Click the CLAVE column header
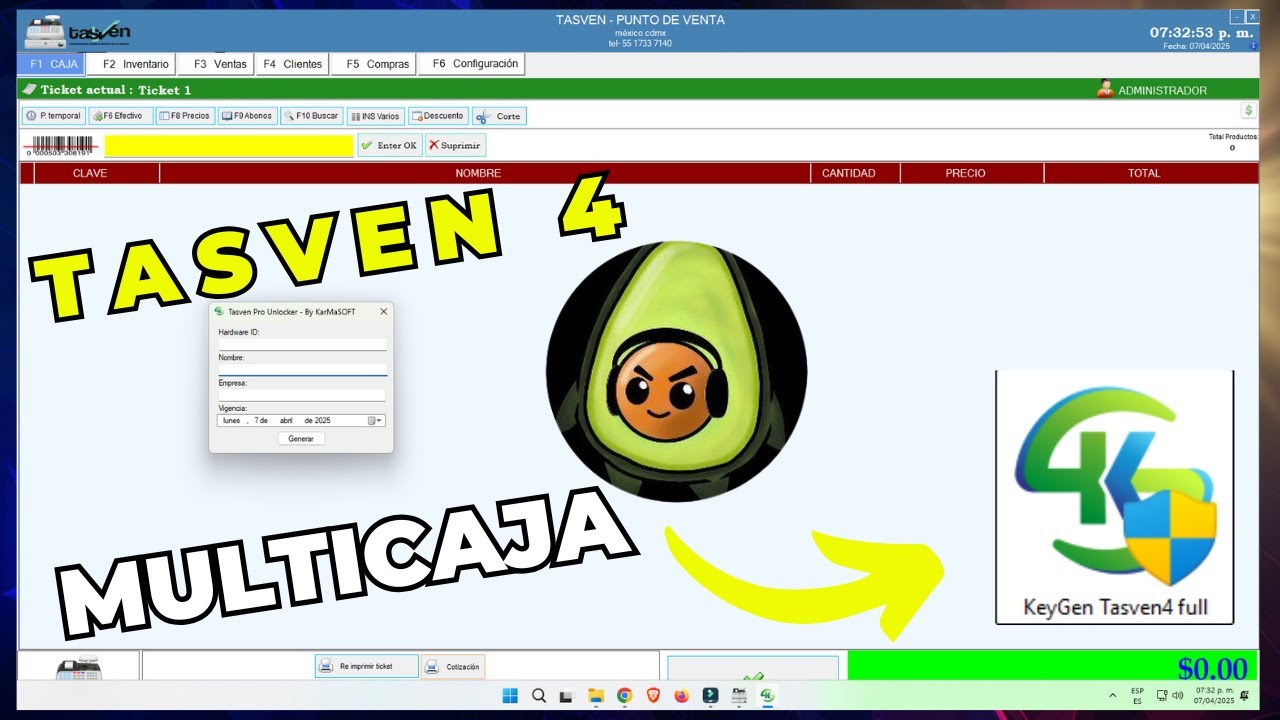This screenshot has width=1280, height=720. click(x=90, y=173)
